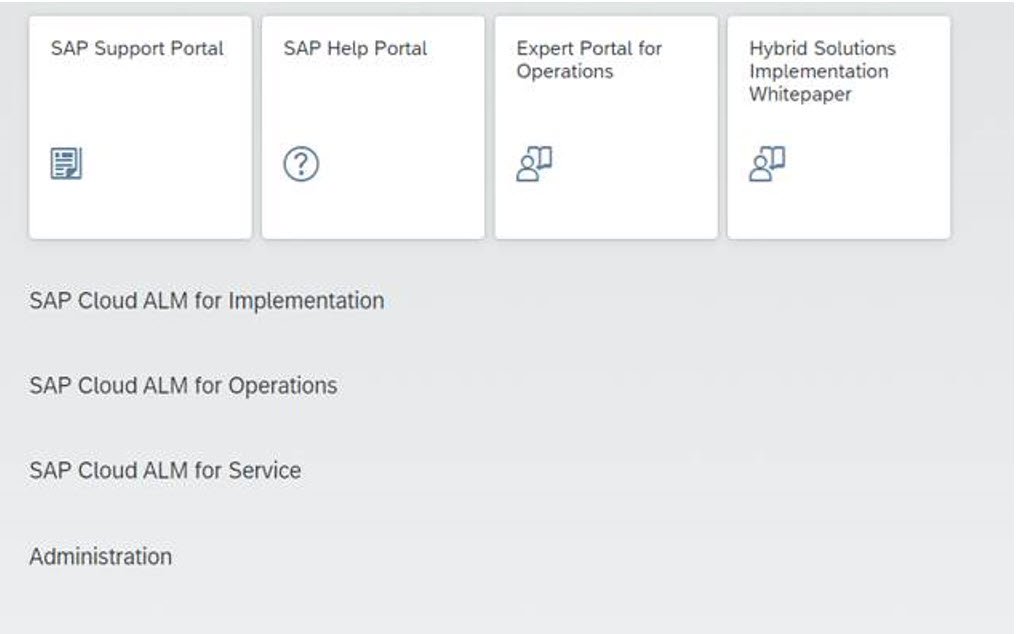Go to the Administration section
Viewport: 1019px width, 634px height.
101,557
